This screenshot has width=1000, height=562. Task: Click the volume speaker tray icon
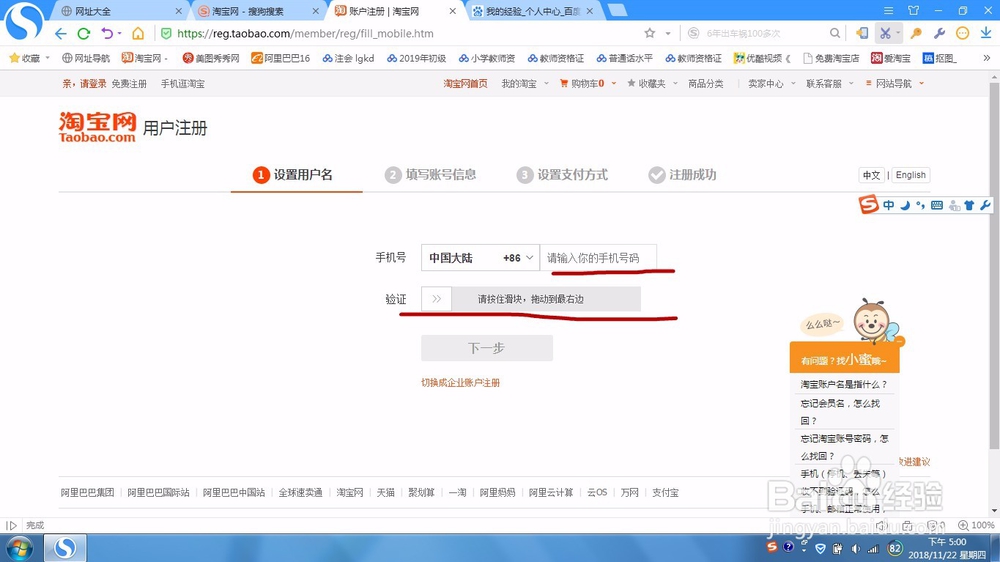pos(856,548)
